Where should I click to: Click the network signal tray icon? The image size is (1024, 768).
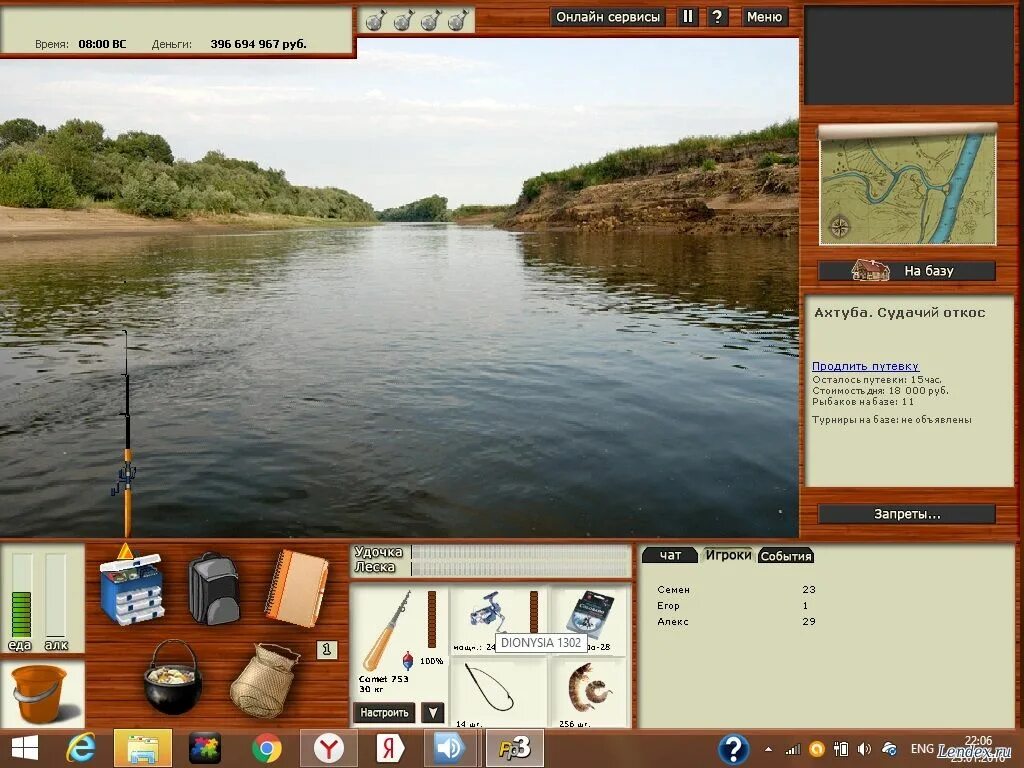pyautogui.click(x=793, y=749)
